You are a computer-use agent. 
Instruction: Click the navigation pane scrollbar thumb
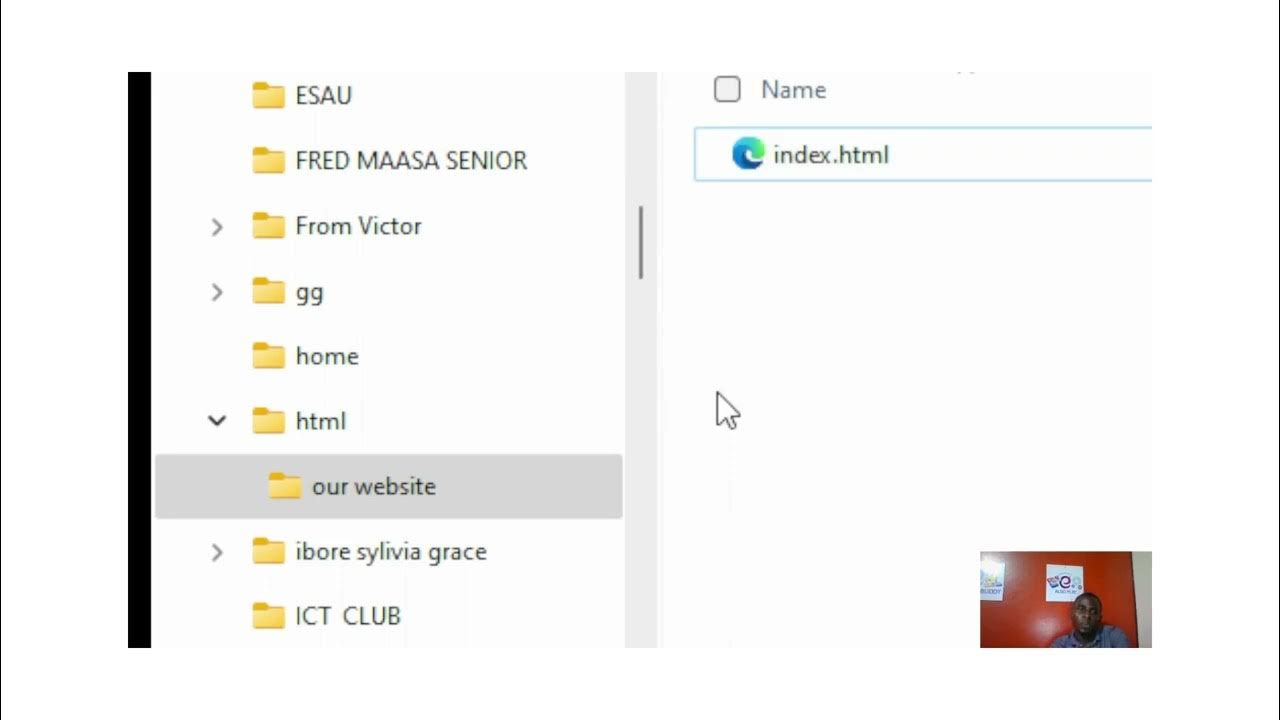(x=641, y=242)
